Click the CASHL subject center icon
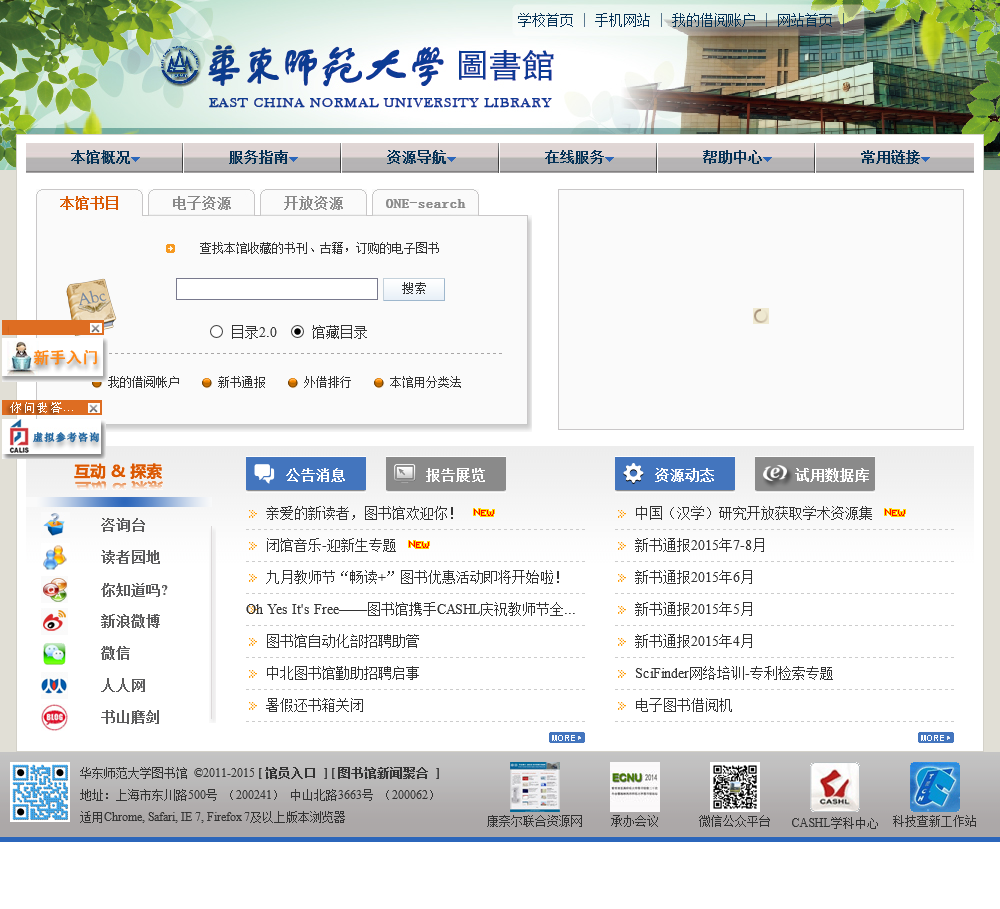Viewport: 1000px width, 909px height. point(834,788)
